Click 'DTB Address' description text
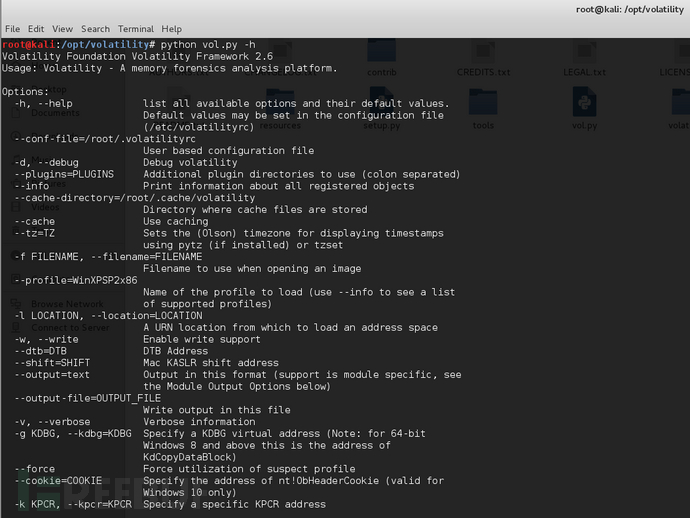Viewport: 690px width, 518px height. 176,351
